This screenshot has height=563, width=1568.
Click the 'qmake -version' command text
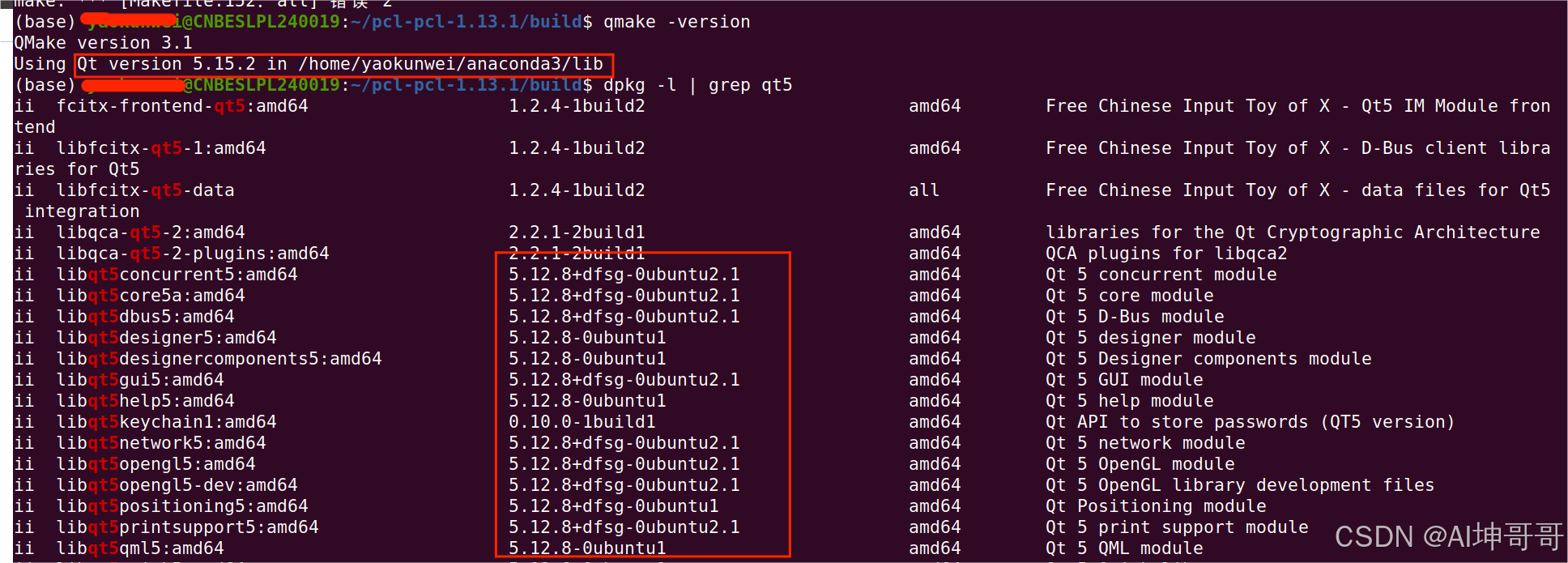click(677, 22)
